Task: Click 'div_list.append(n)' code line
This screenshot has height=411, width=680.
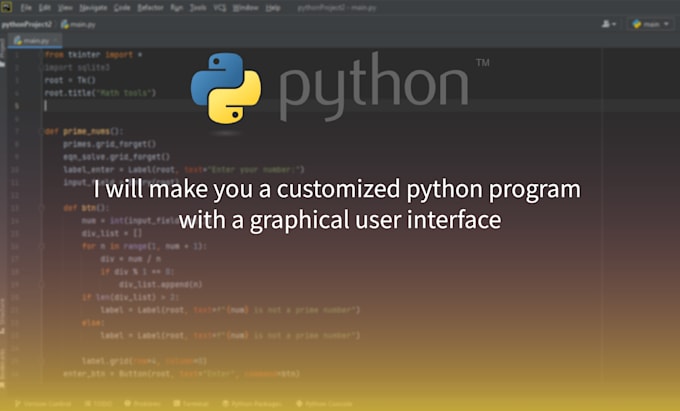Action: tap(161, 284)
